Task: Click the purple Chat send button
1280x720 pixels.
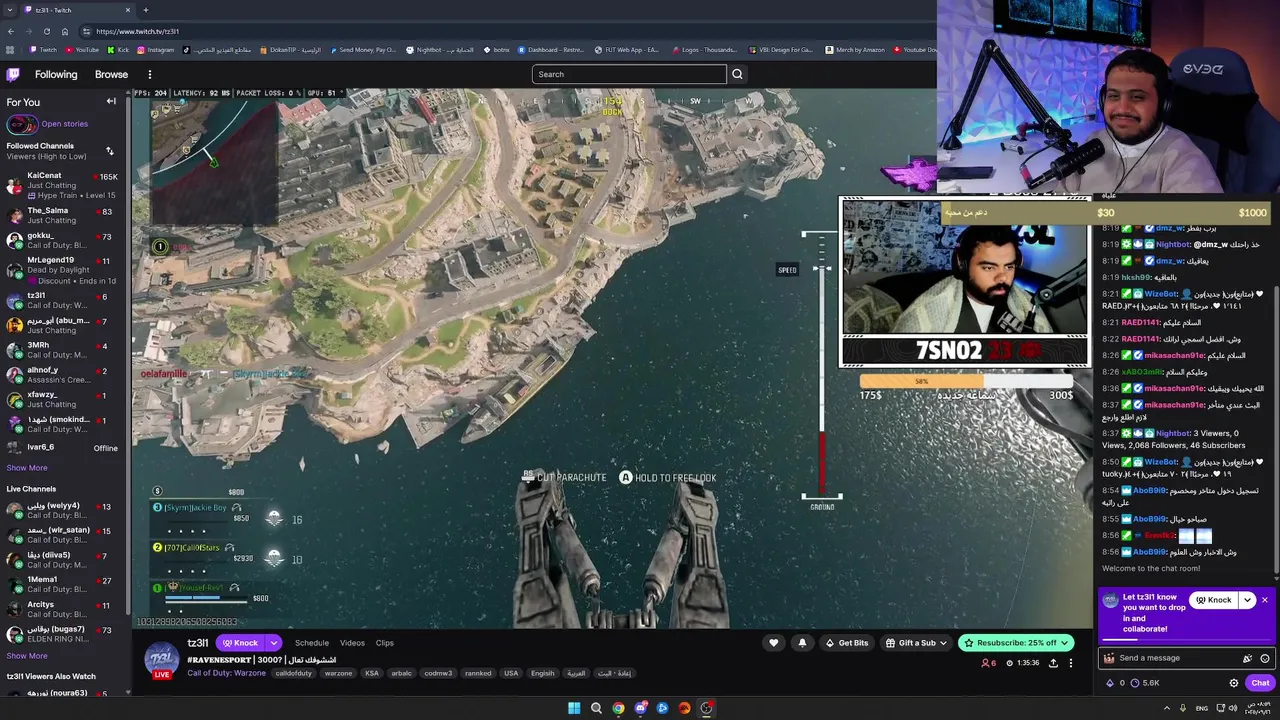Action: point(1260,683)
